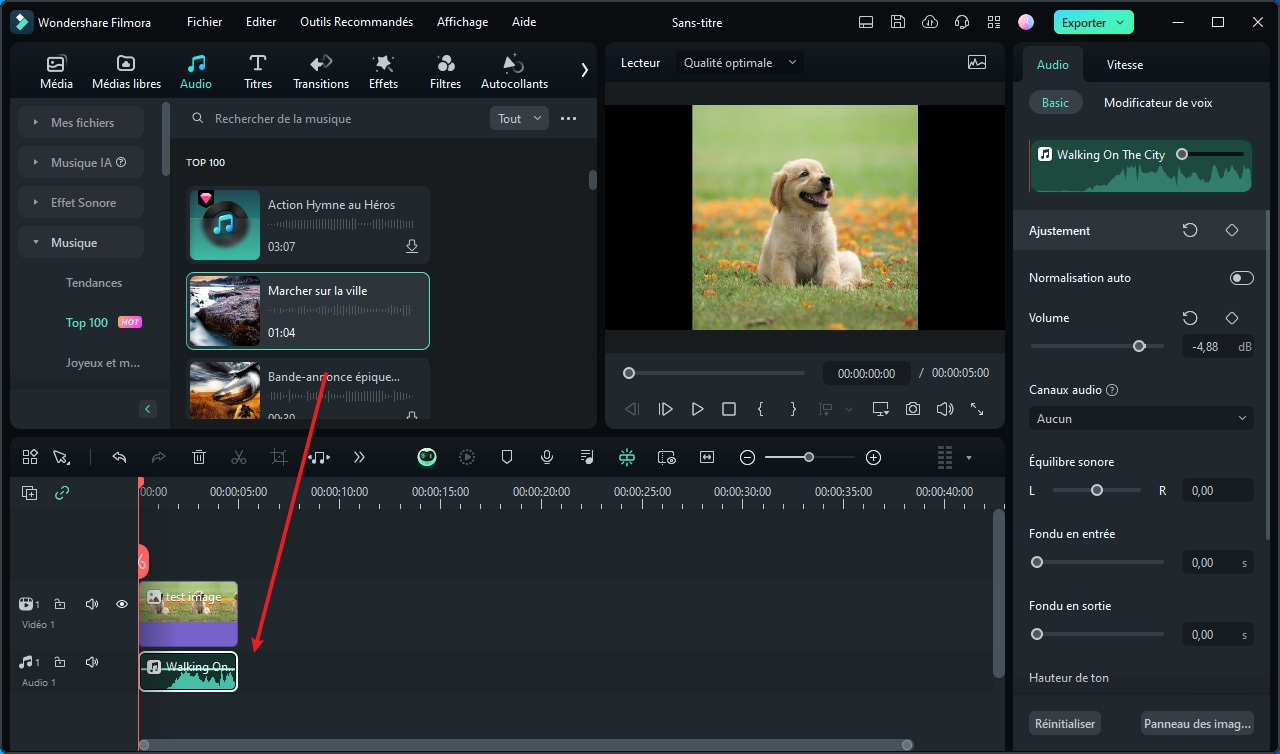Open help for Canaux audio
The width and height of the screenshot is (1280, 754).
[x=1112, y=390]
